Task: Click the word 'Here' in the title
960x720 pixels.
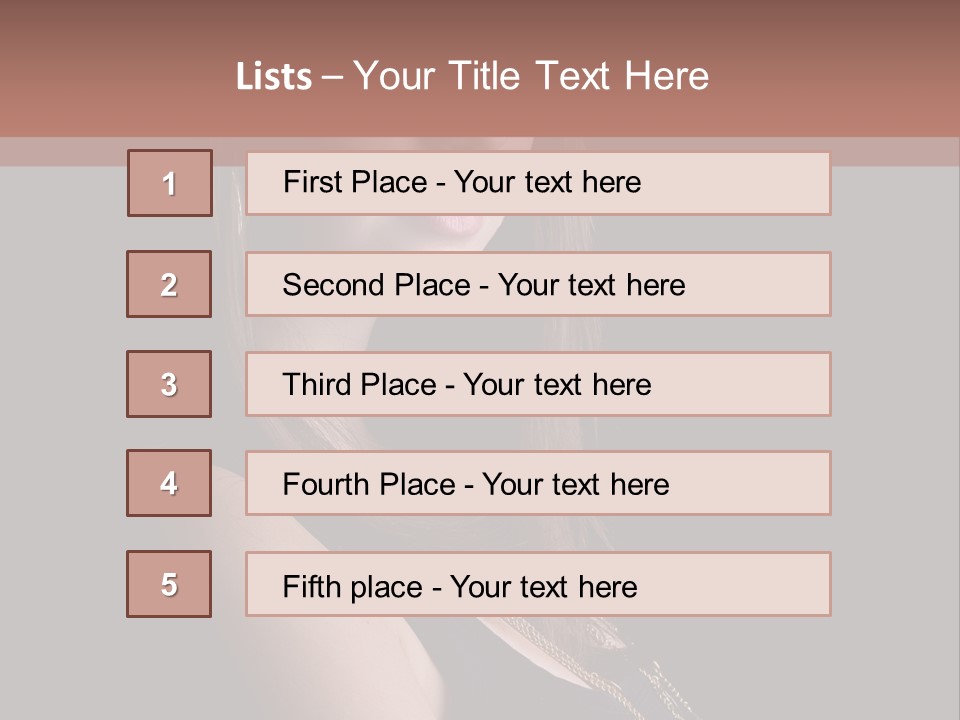Action: pyautogui.click(x=667, y=76)
